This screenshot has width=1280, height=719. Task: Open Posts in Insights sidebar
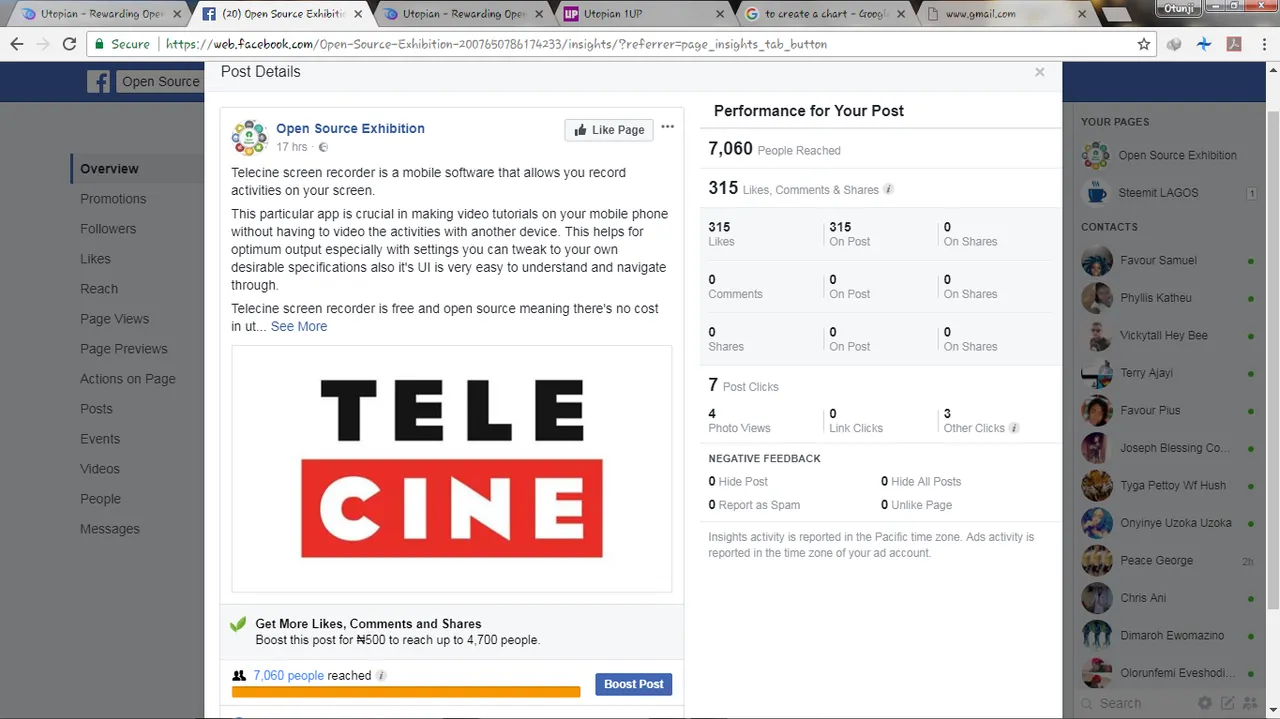96,409
